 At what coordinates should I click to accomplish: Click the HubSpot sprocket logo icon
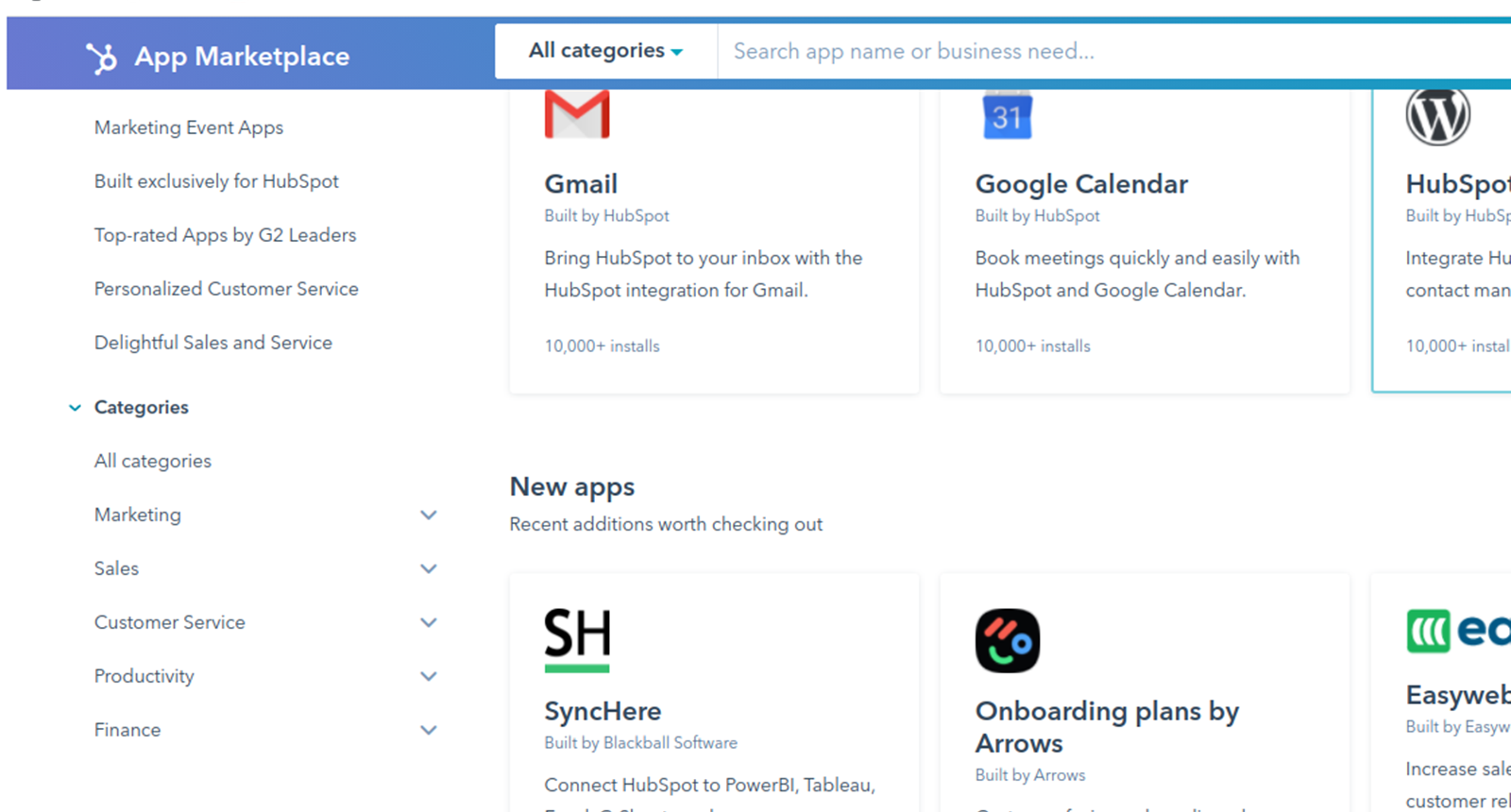point(101,58)
